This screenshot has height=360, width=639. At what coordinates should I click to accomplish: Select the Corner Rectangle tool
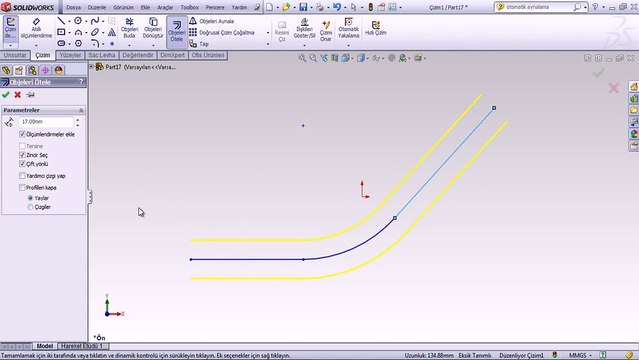click(x=61, y=32)
